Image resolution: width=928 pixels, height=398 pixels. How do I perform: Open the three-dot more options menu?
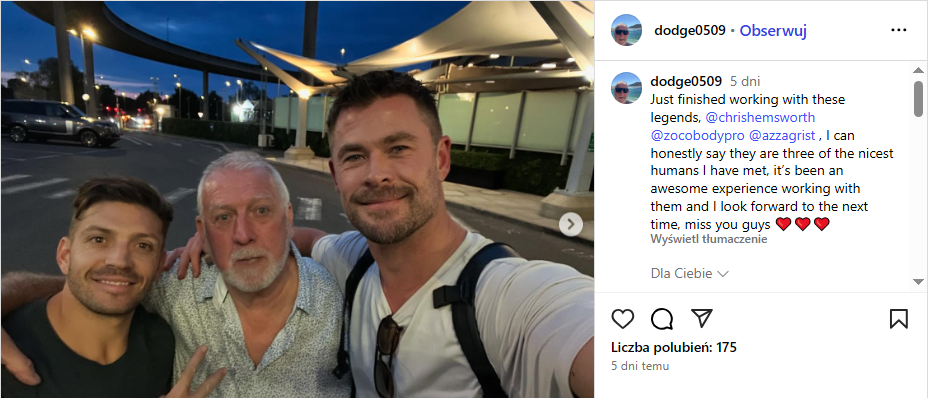click(x=898, y=30)
